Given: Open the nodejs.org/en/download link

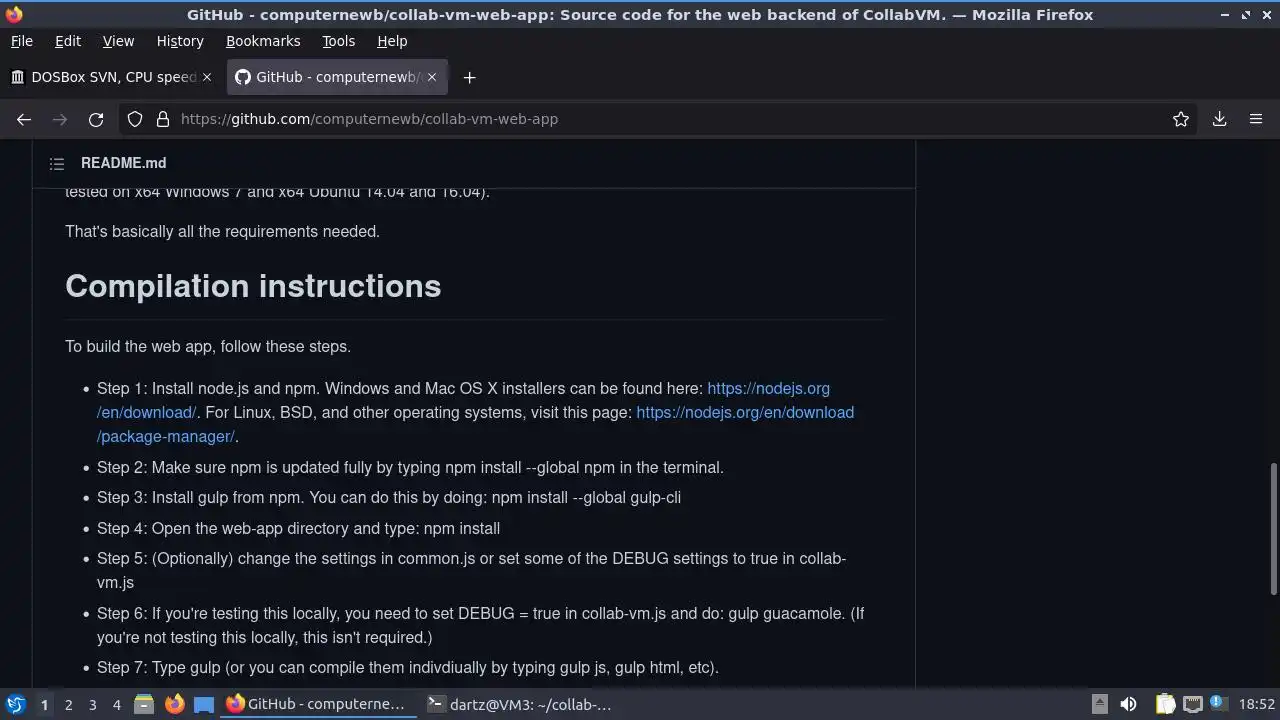Looking at the screenshot, I should [768, 389].
